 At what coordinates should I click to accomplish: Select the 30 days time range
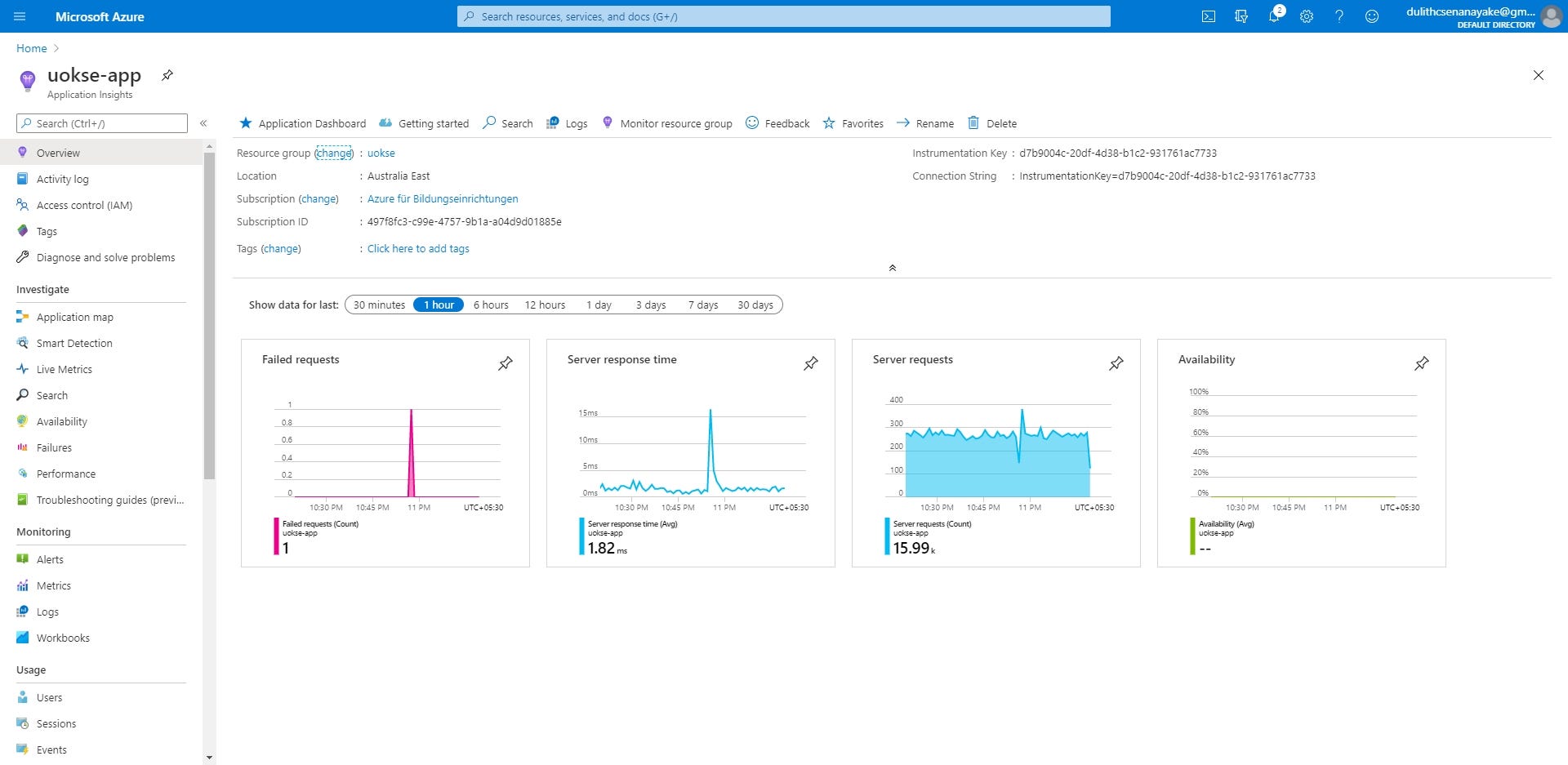(x=755, y=305)
